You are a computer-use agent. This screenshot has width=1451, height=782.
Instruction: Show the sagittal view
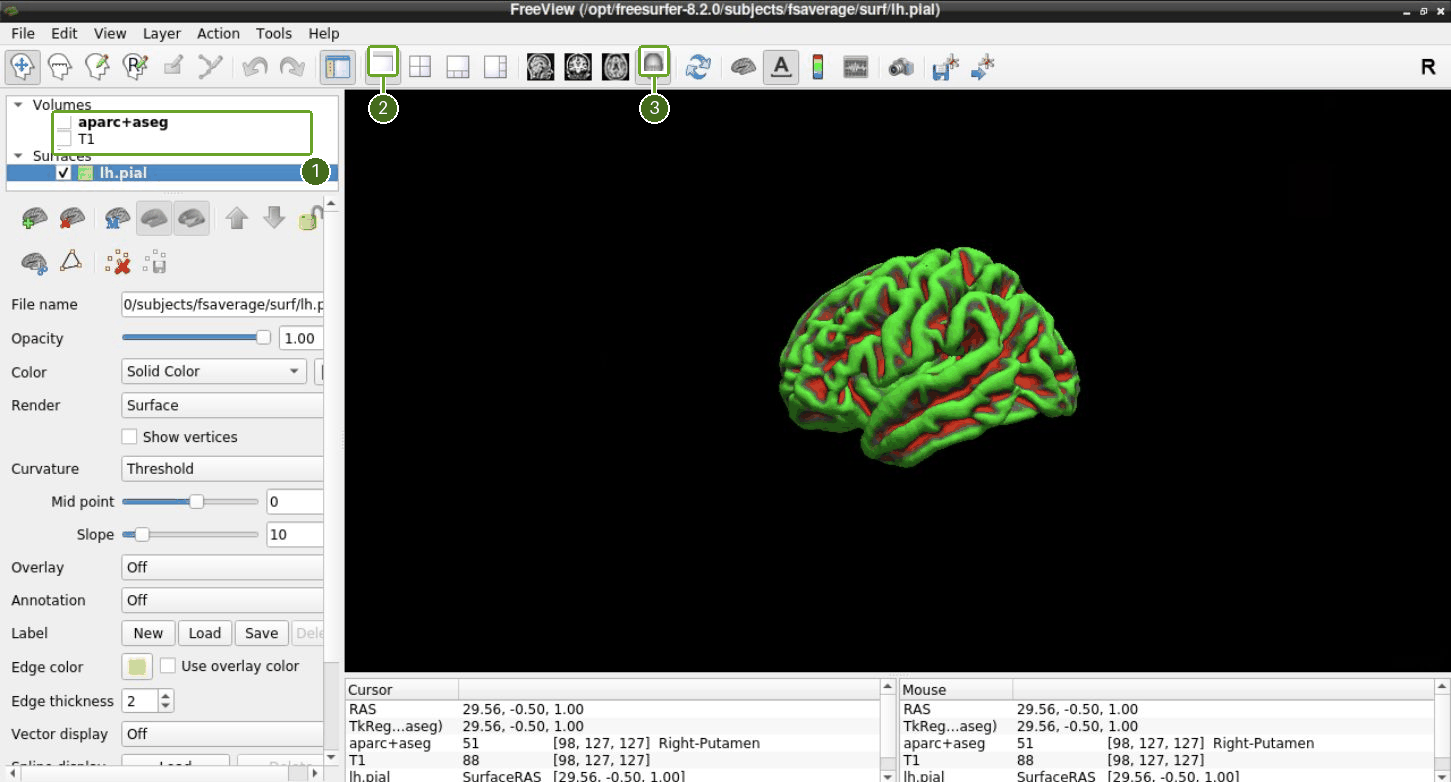pos(541,67)
